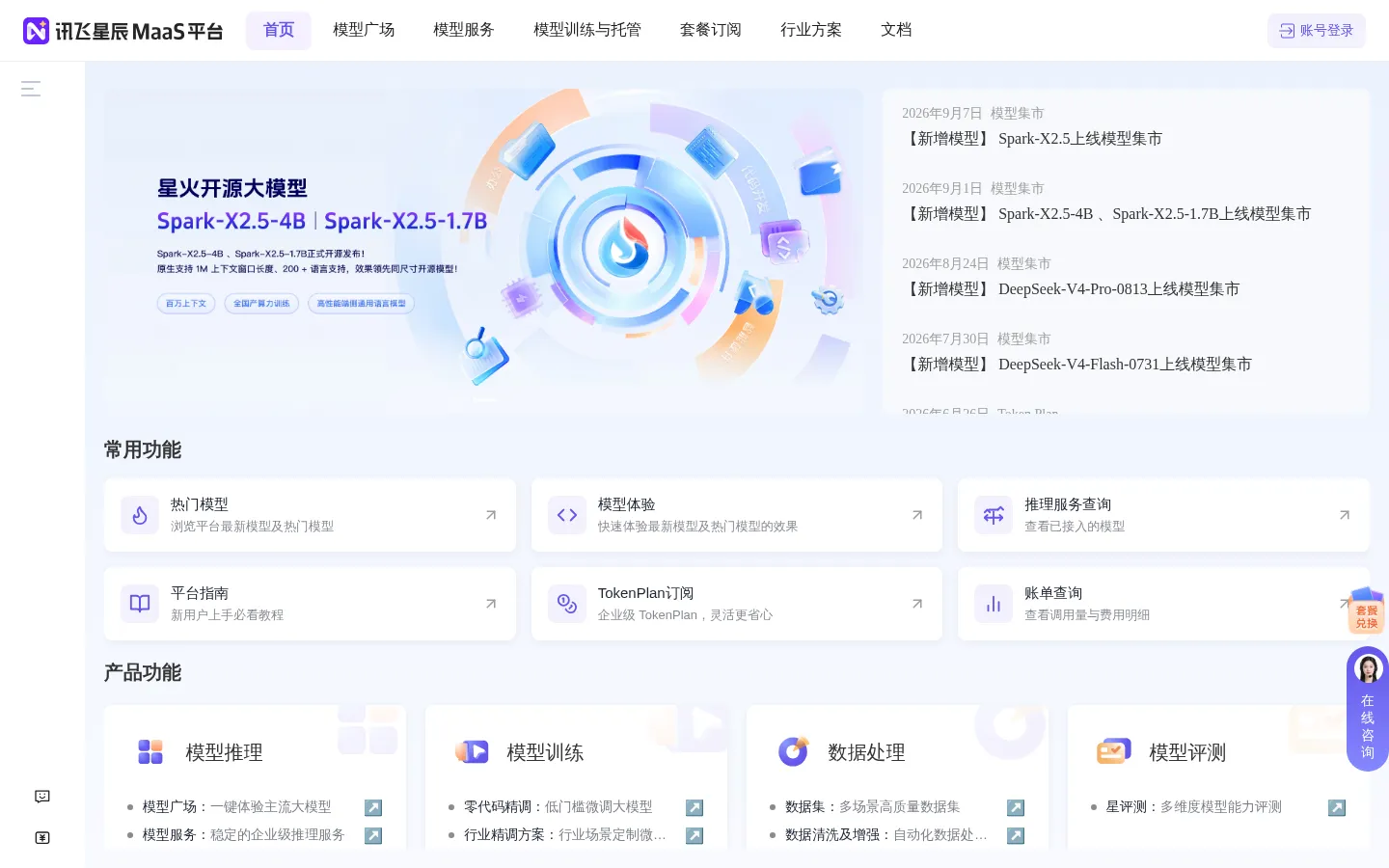Click the 推理服务查询 icon

[994, 515]
